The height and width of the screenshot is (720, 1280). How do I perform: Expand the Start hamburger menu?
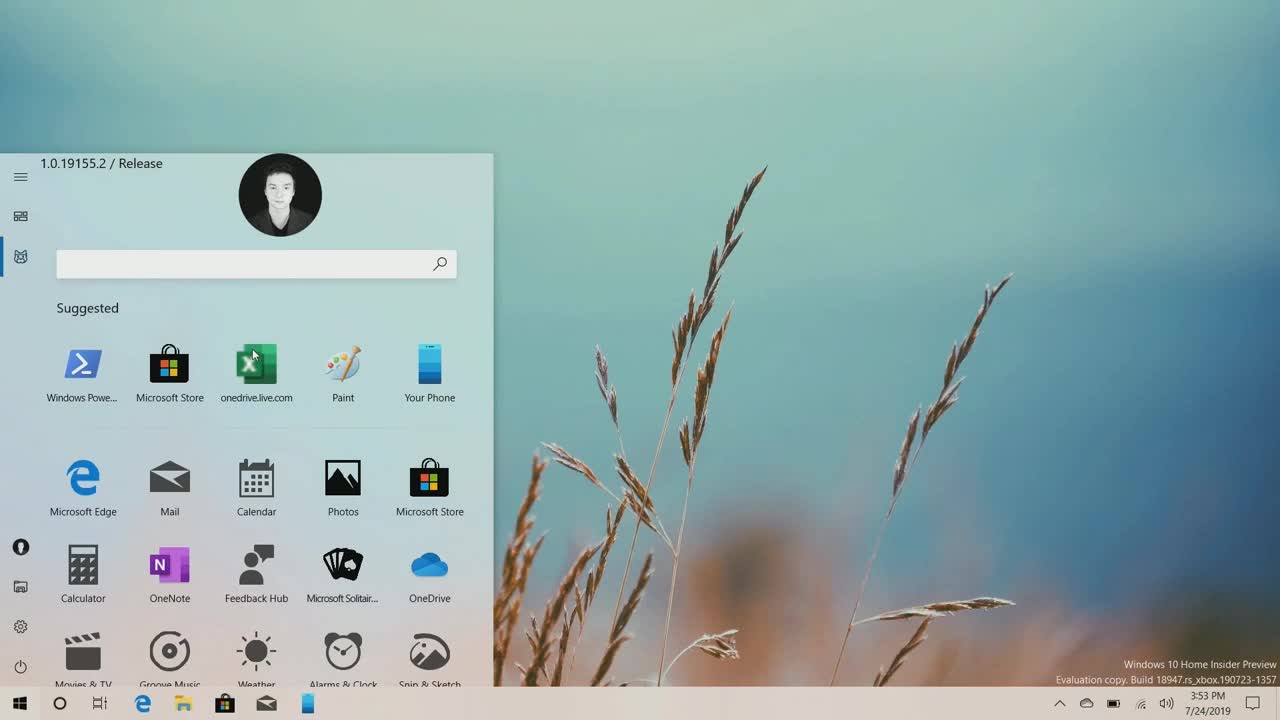(x=20, y=177)
